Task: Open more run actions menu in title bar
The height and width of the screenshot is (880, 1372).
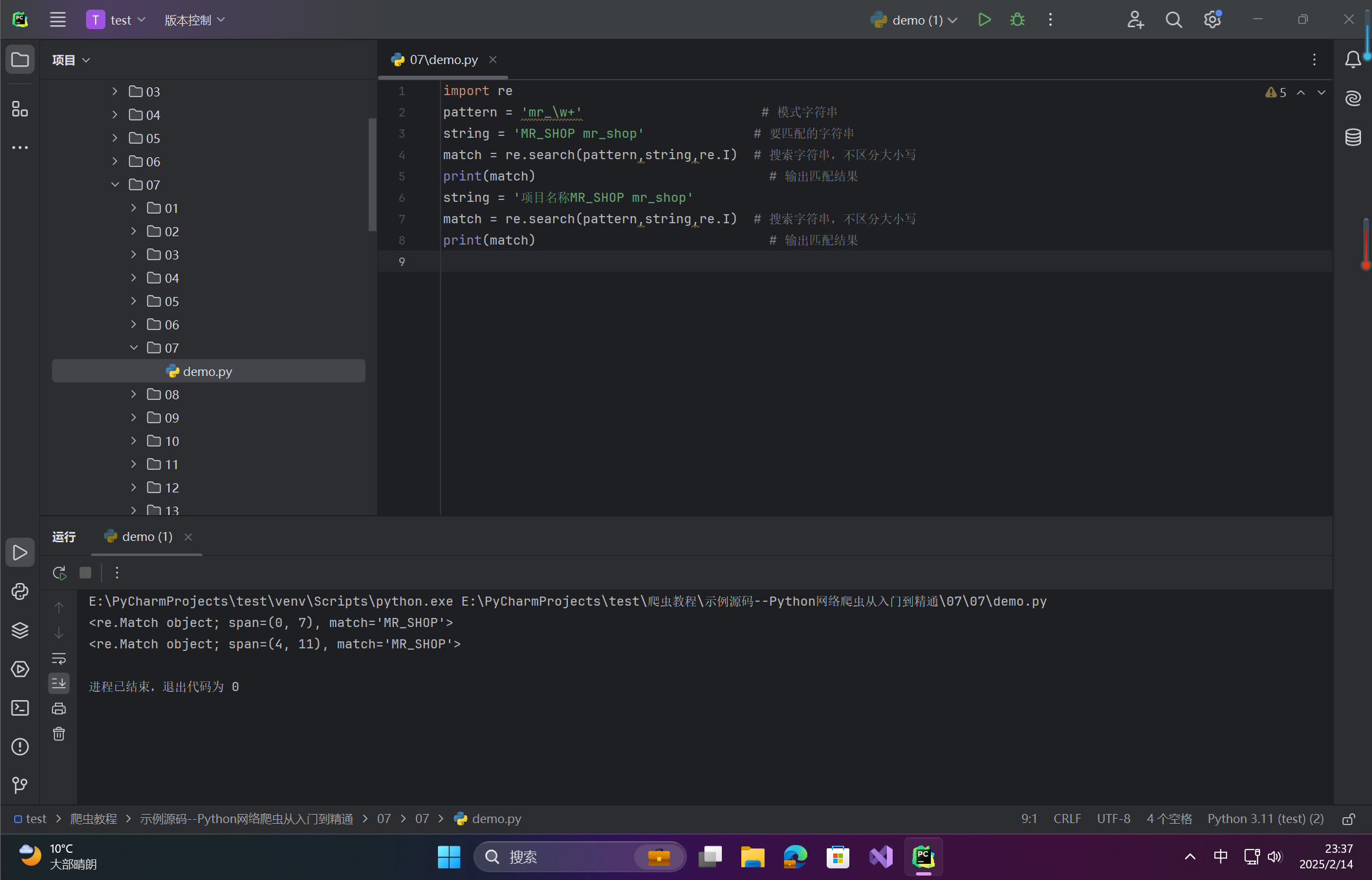Action: click(x=1050, y=20)
